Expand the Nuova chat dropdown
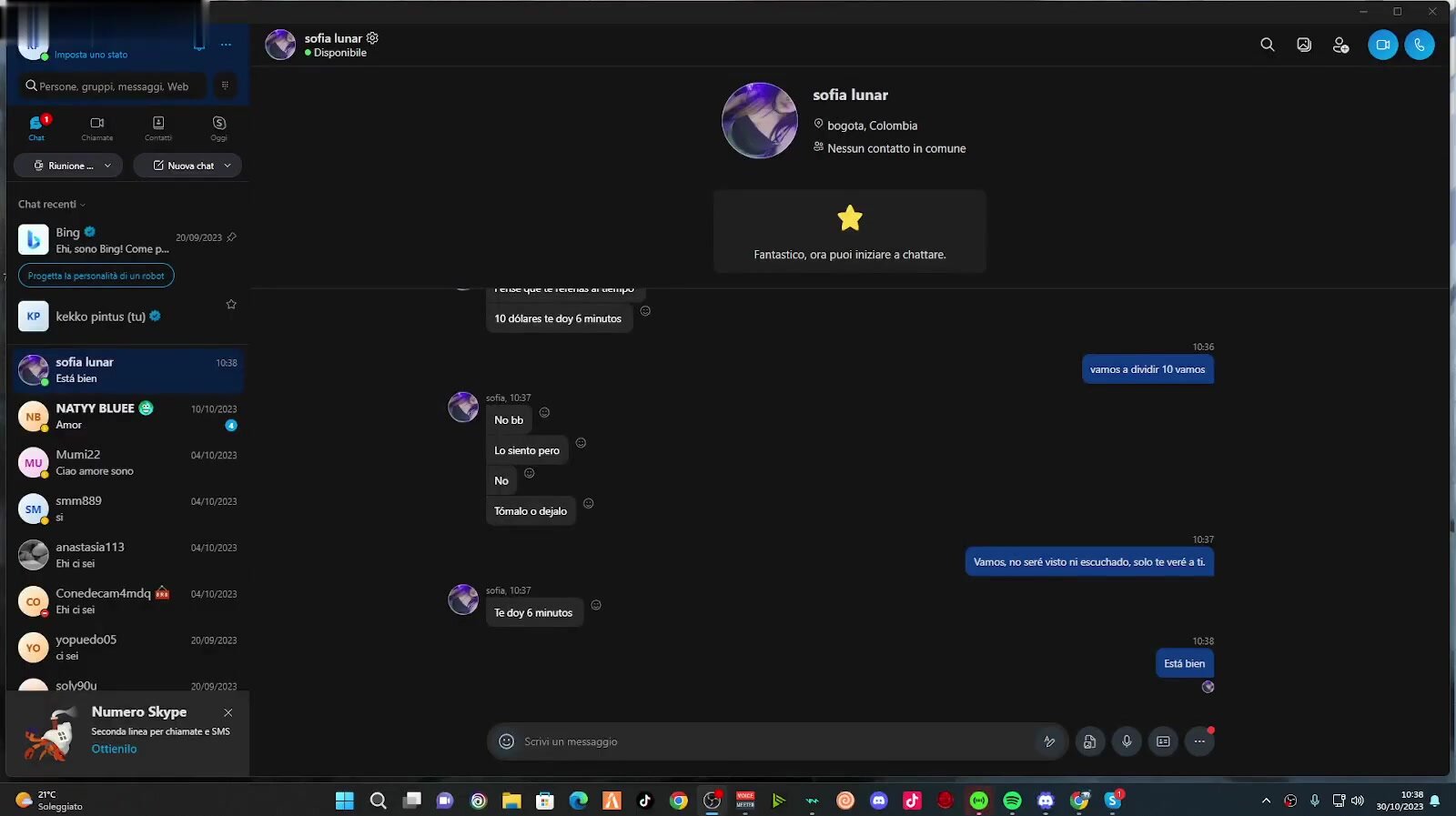This screenshot has width=1456, height=816. pyautogui.click(x=227, y=166)
